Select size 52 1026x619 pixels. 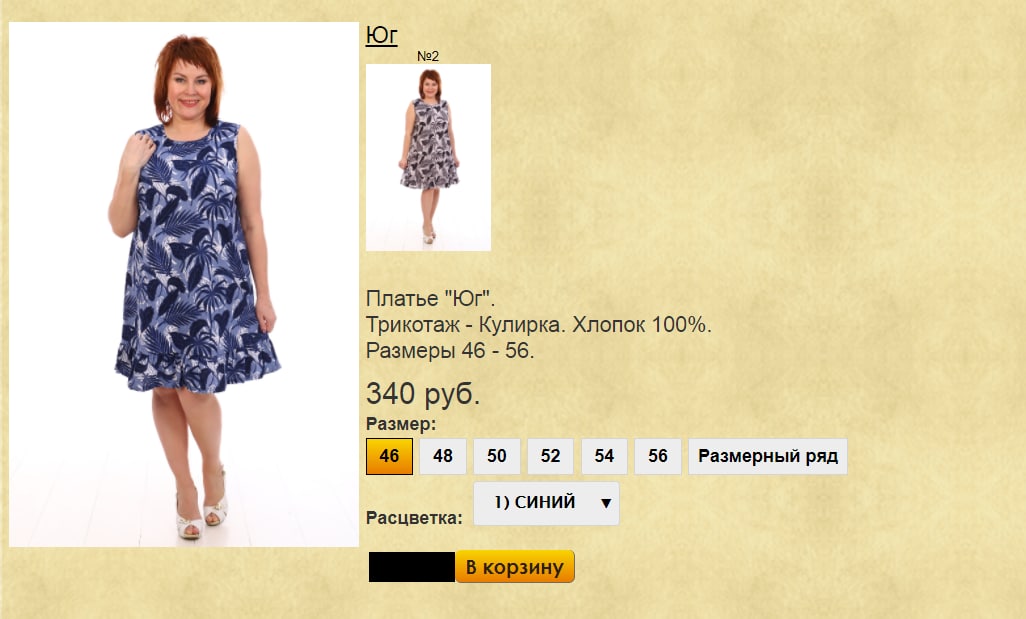[x=550, y=456]
